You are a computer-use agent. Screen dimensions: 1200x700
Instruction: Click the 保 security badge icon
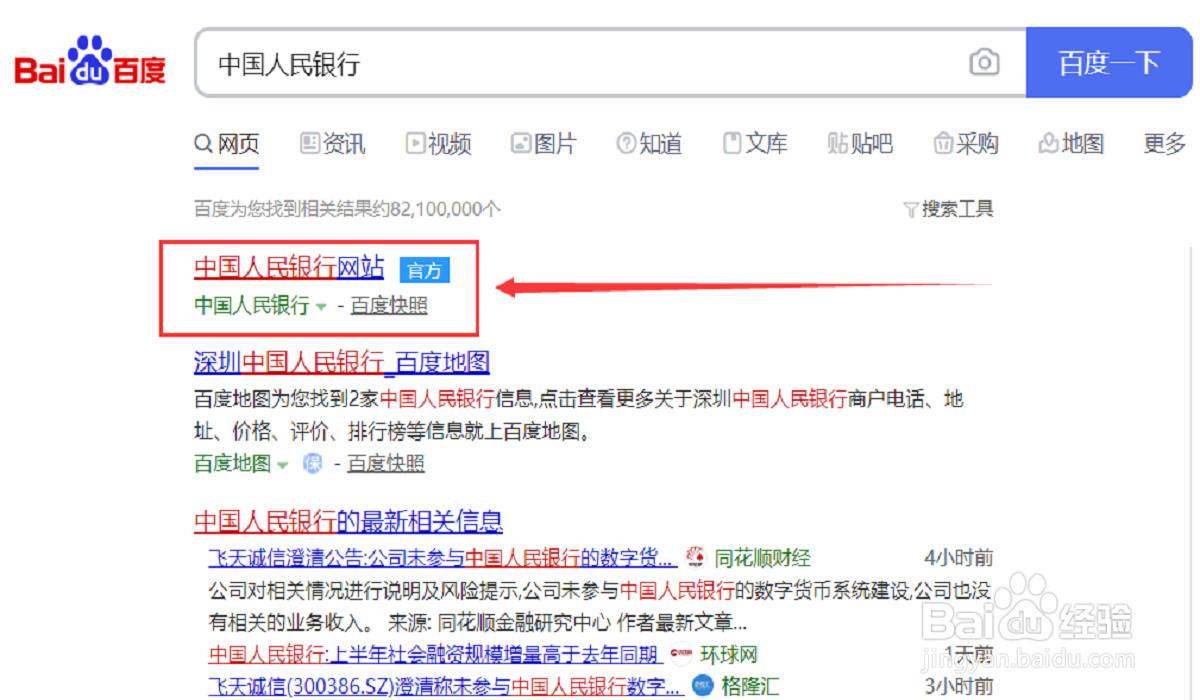coord(313,463)
